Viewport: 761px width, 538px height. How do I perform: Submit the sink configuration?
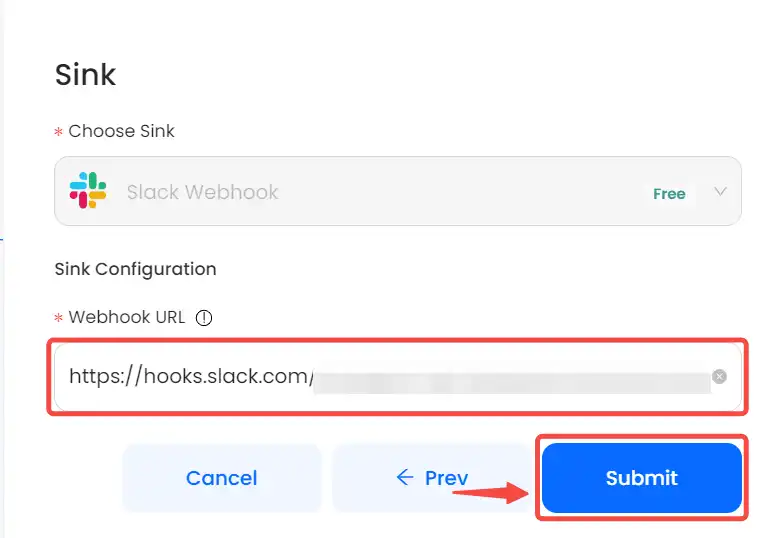point(642,478)
